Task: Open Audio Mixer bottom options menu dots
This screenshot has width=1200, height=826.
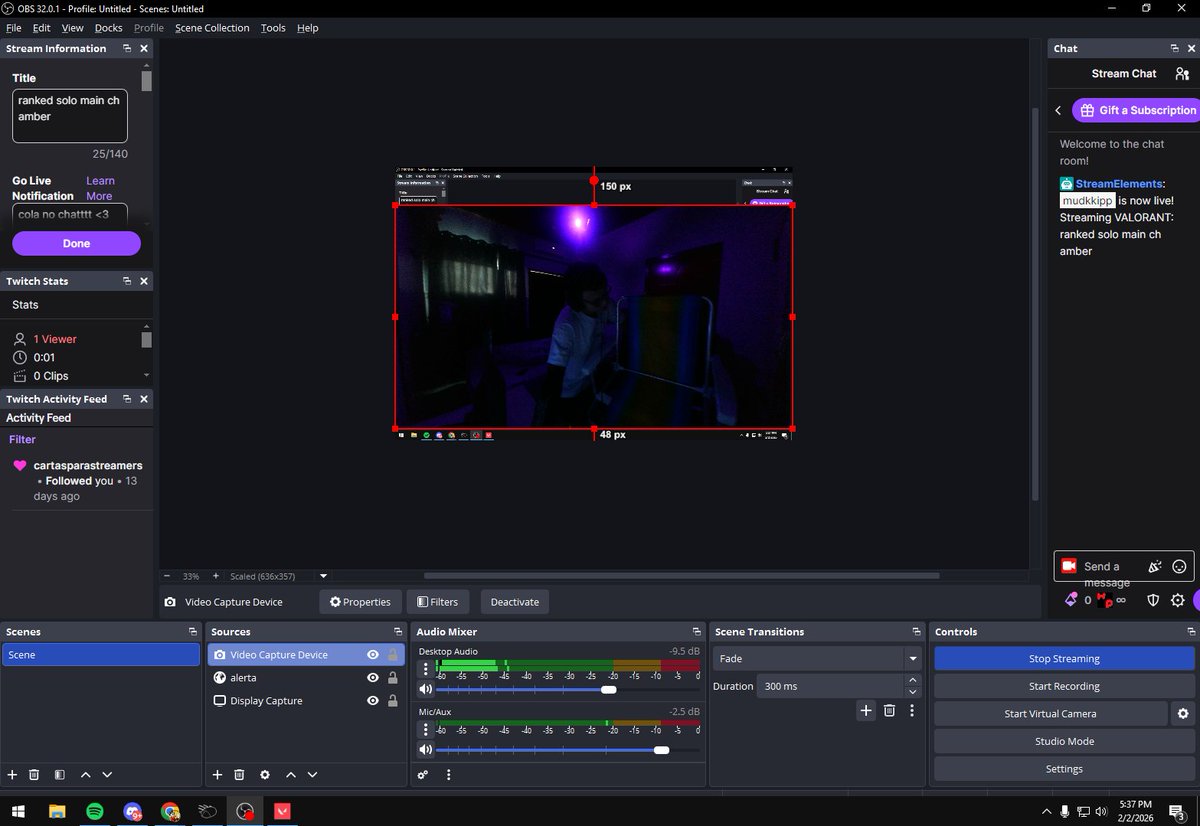Action: pyautogui.click(x=448, y=775)
